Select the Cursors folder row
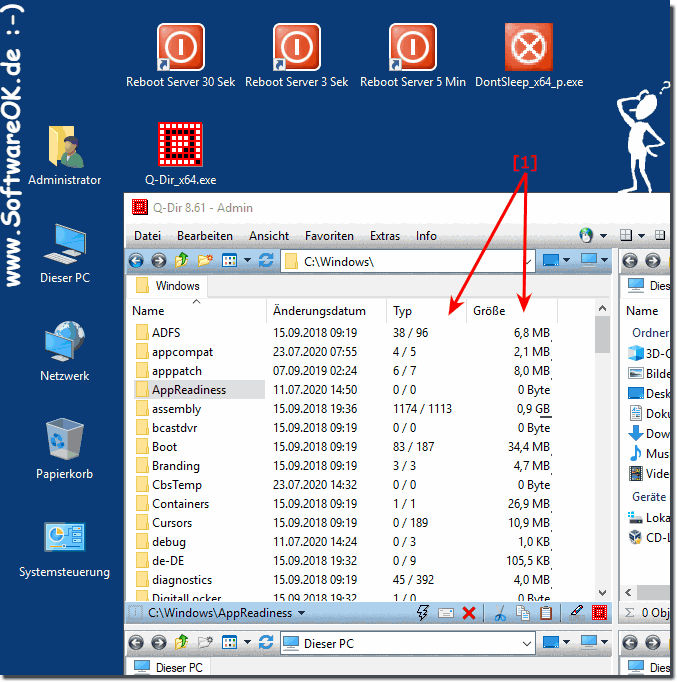 tap(343, 523)
